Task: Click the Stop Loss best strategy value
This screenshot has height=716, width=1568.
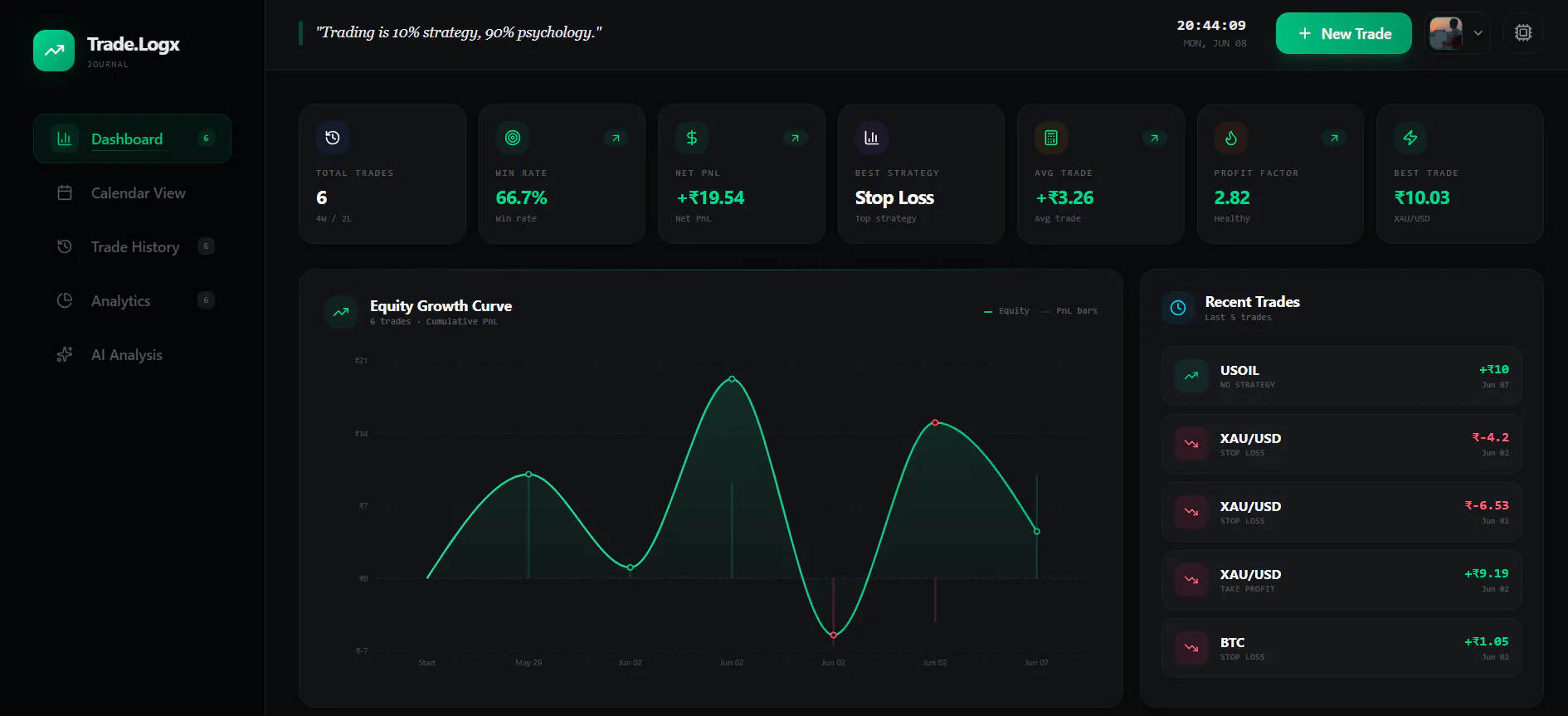Action: tap(894, 198)
